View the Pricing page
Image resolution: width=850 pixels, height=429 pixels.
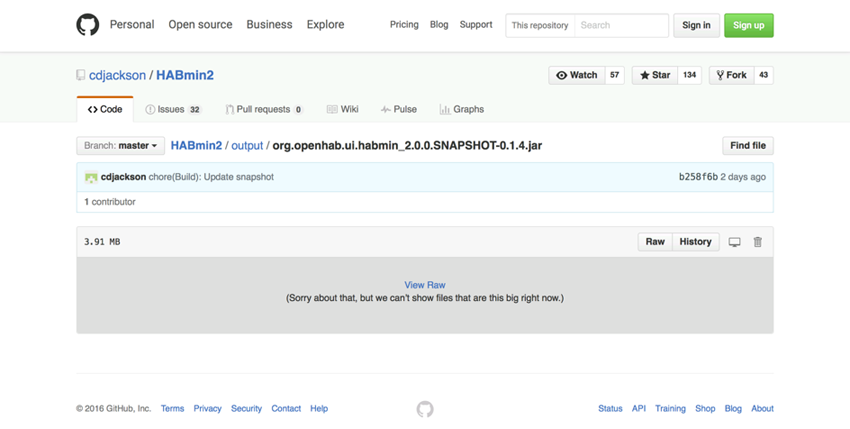[404, 24]
